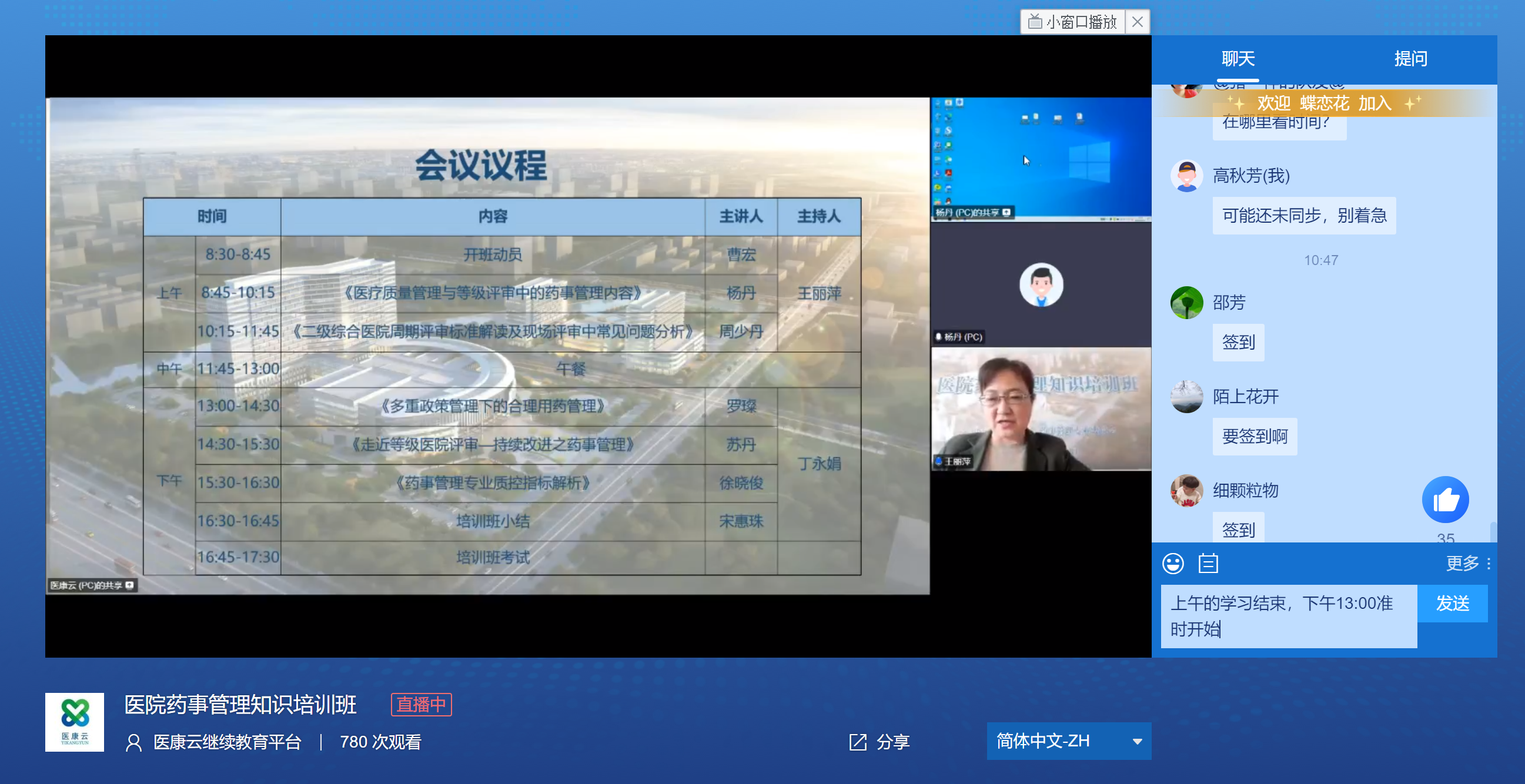Click the thumbs-up like button
This screenshot has width=1525, height=784.
[1444, 500]
